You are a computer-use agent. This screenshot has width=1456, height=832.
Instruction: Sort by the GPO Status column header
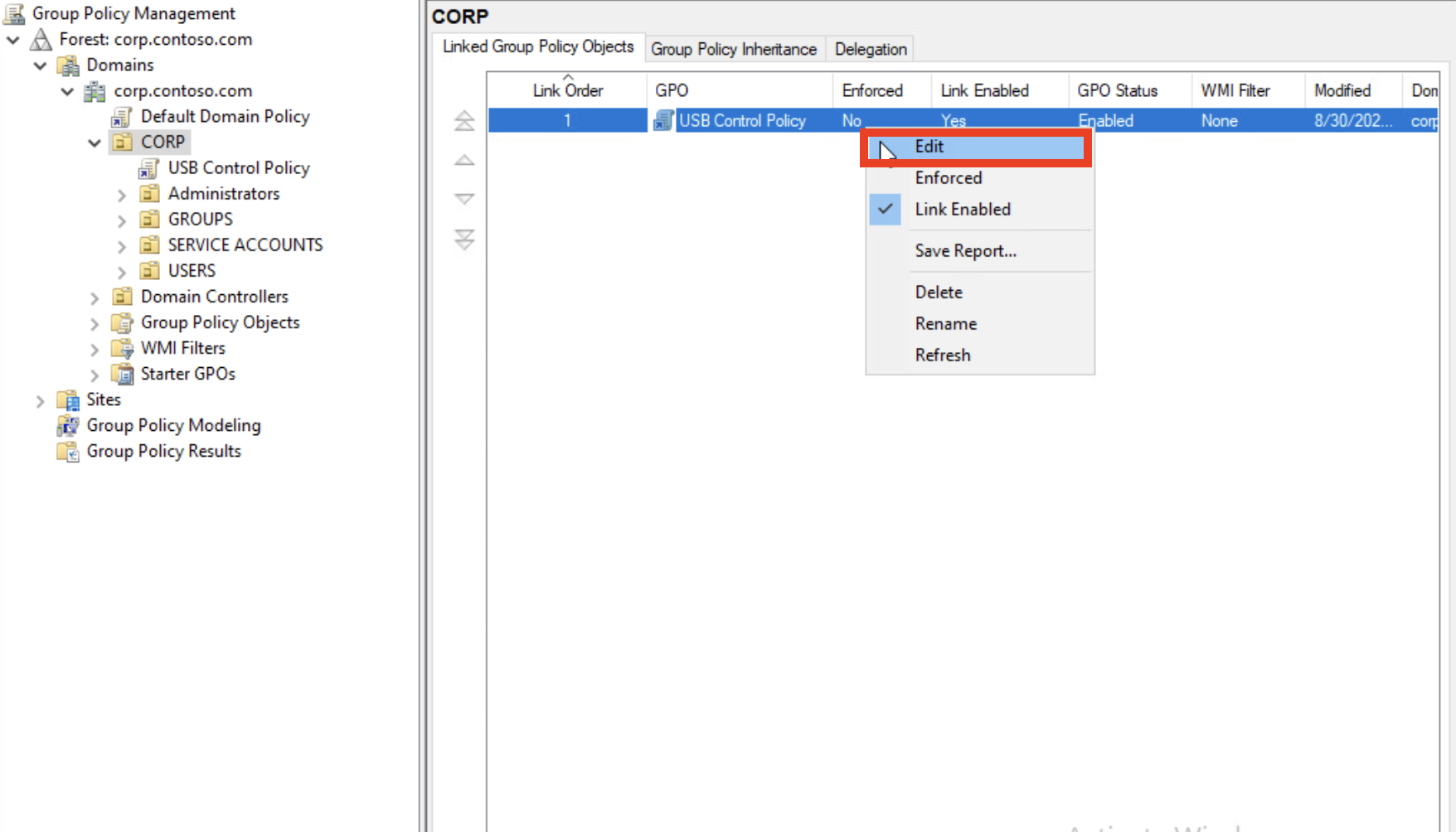coord(1130,90)
